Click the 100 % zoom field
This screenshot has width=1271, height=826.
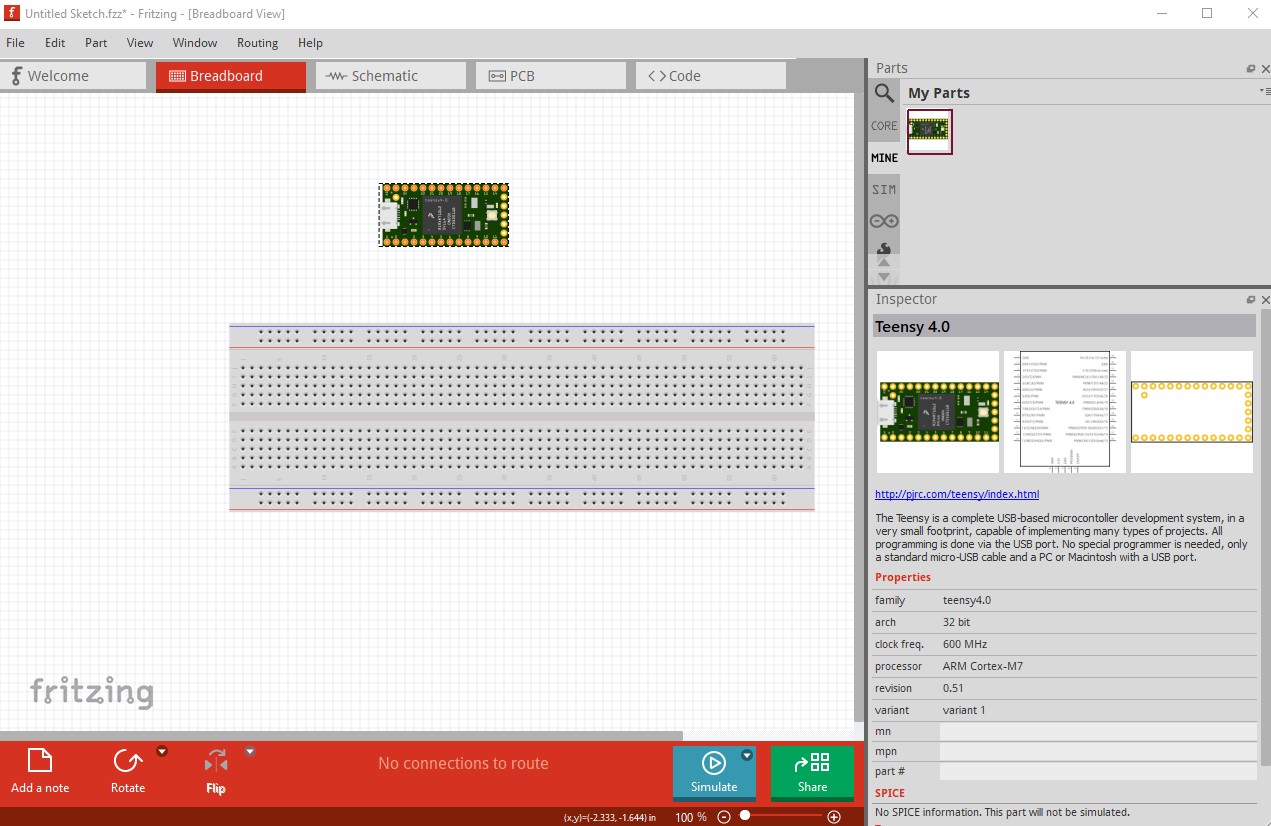690,817
